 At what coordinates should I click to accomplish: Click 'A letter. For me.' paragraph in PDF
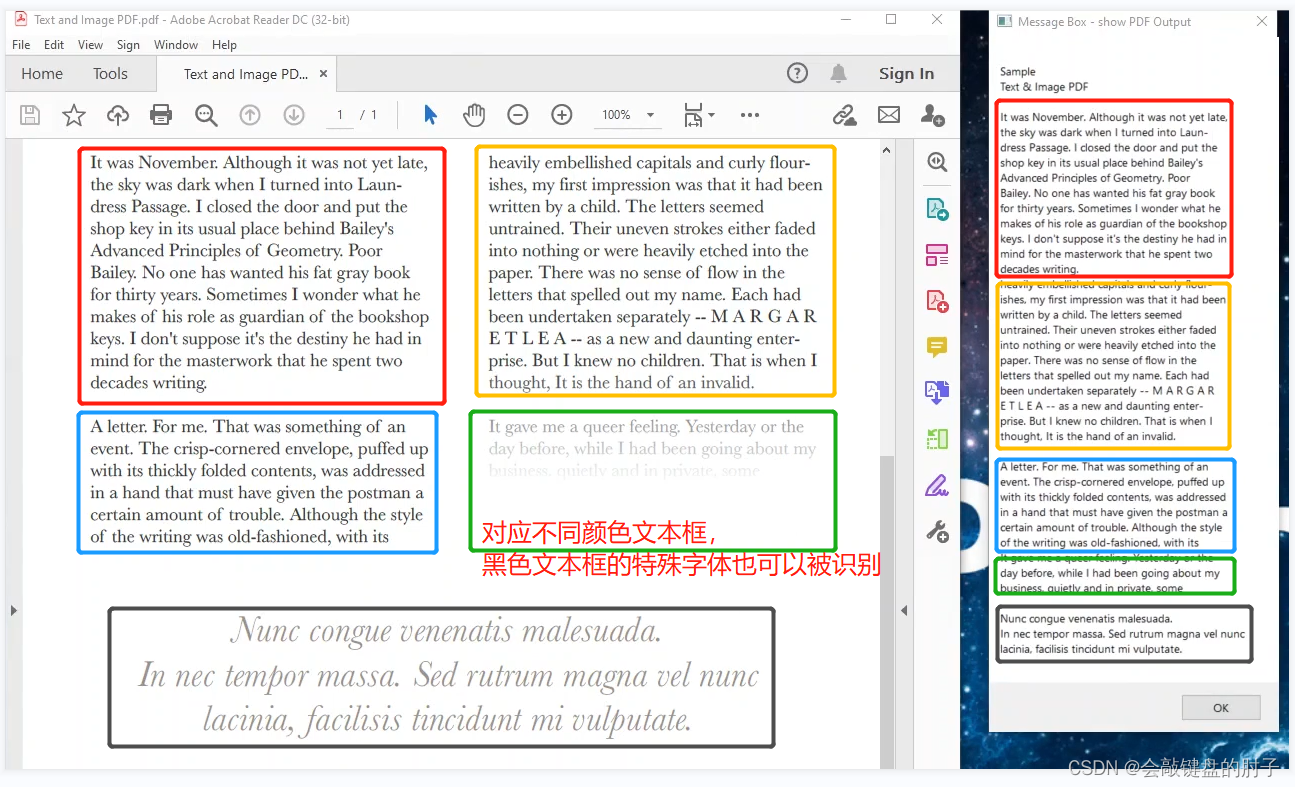pyautogui.click(x=260, y=481)
